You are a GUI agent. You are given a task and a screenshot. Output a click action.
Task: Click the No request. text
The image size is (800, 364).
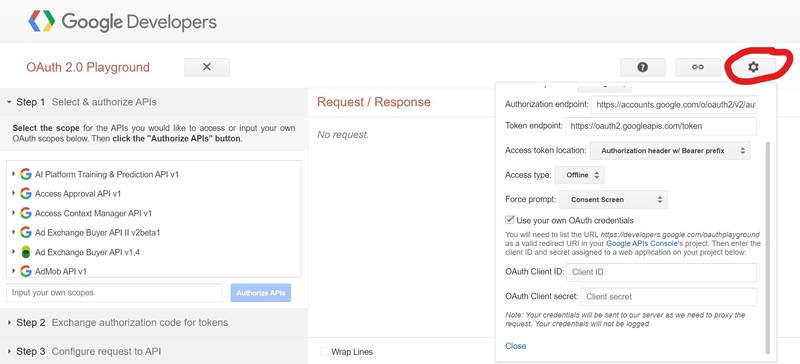pyautogui.click(x=343, y=135)
